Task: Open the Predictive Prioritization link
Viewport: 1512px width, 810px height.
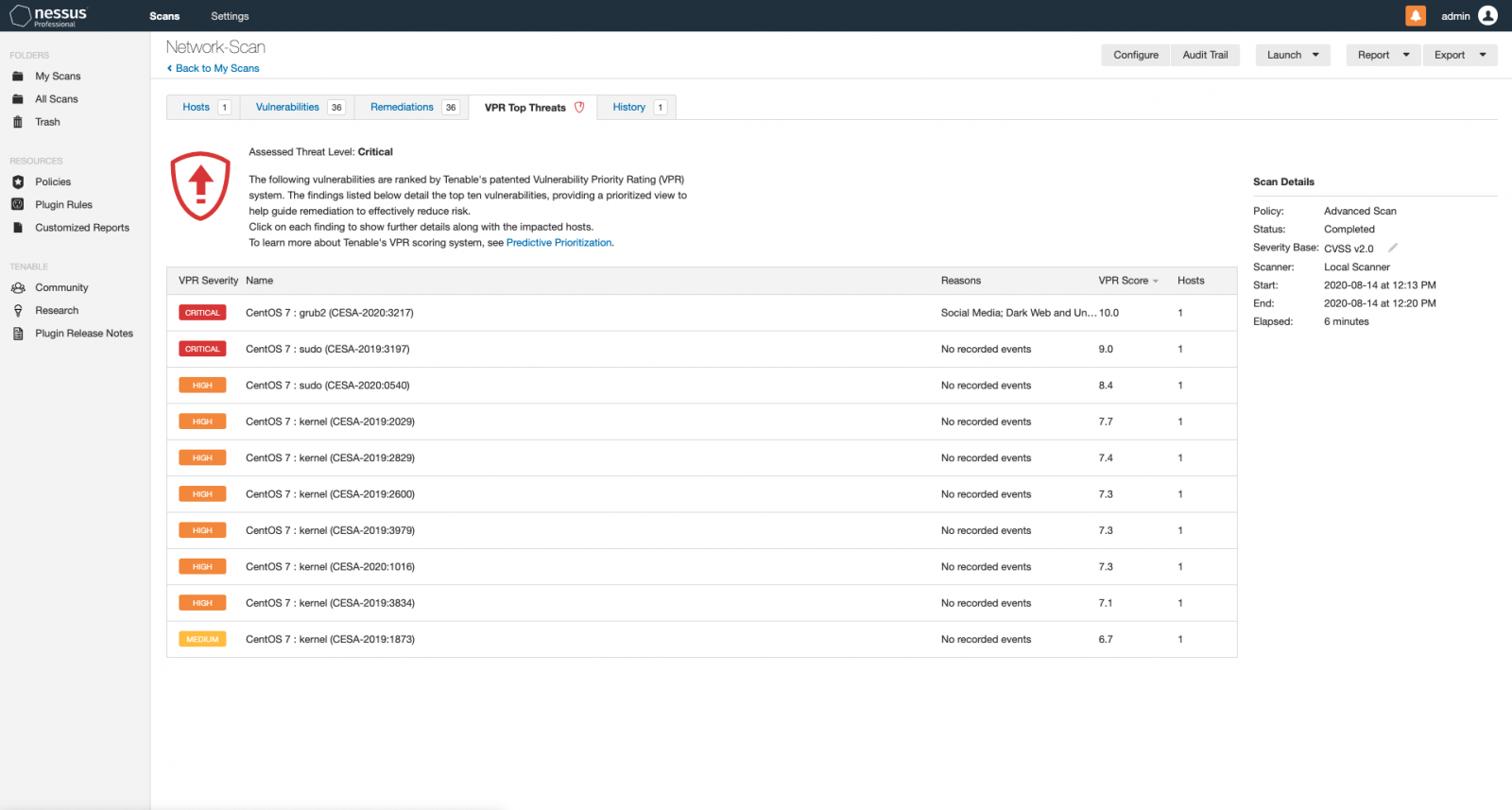Action: click(558, 243)
